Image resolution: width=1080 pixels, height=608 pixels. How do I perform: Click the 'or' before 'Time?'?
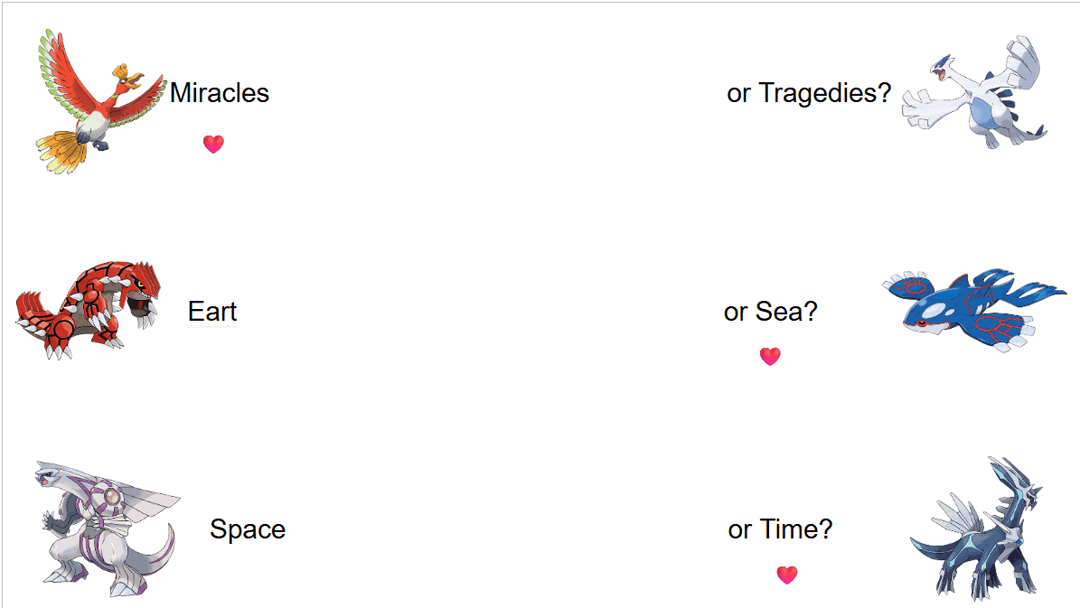740,529
